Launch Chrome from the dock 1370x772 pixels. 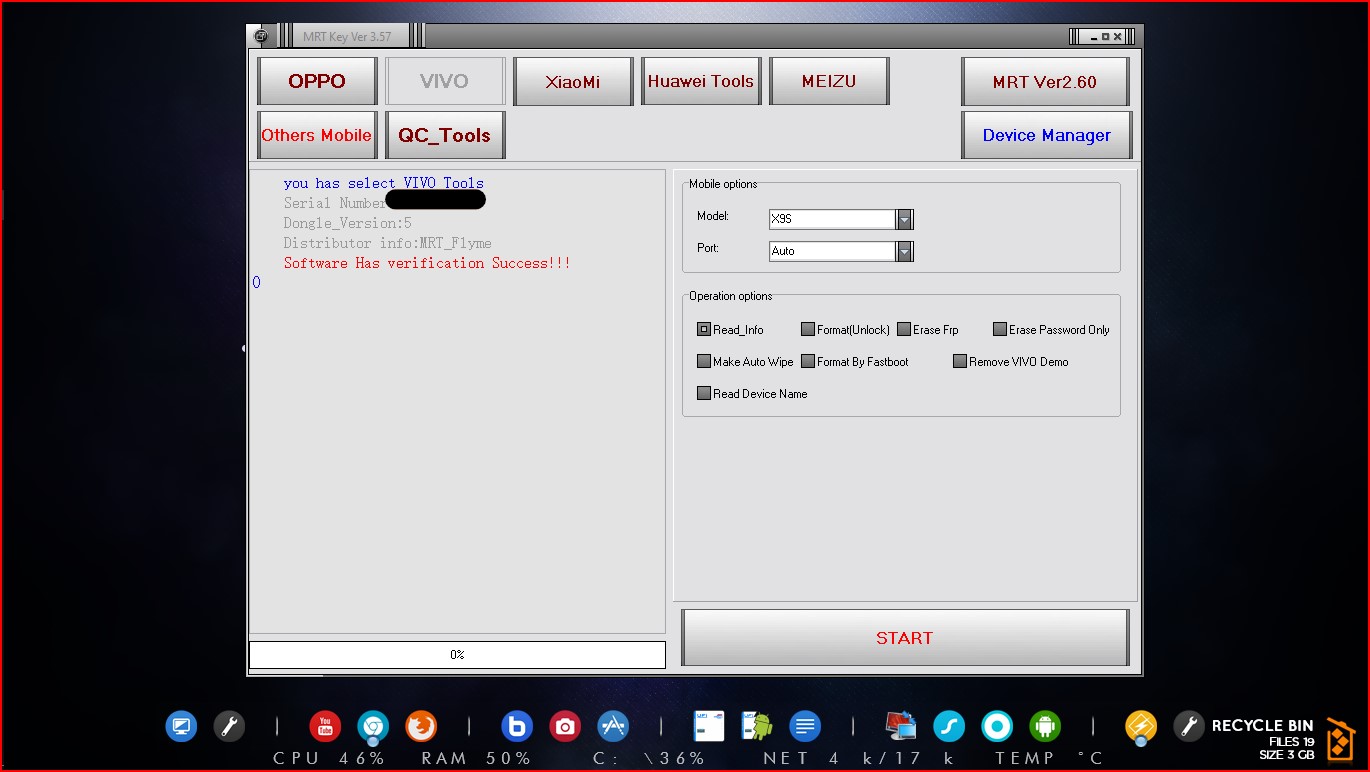click(373, 726)
